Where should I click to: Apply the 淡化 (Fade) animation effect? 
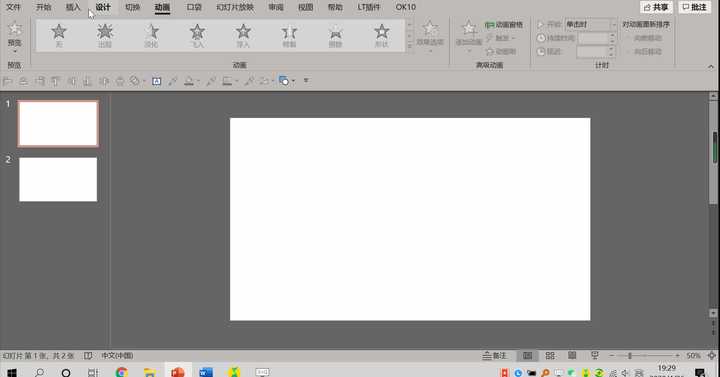click(x=151, y=35)
